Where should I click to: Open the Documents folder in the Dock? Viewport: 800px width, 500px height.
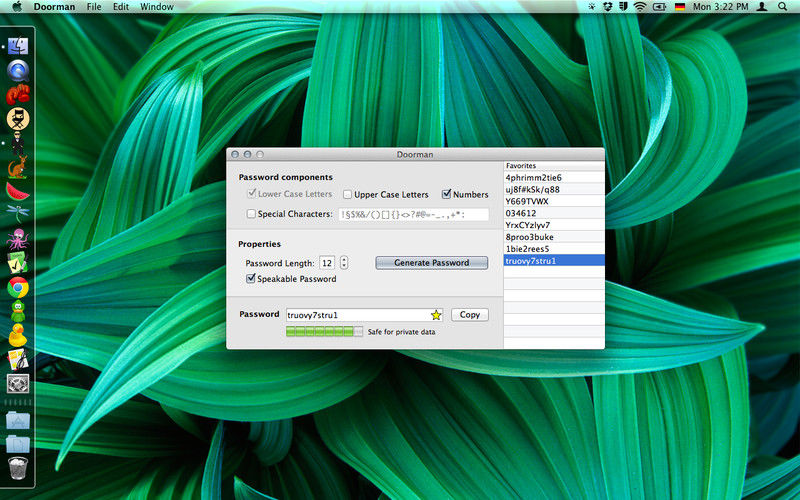18,444
